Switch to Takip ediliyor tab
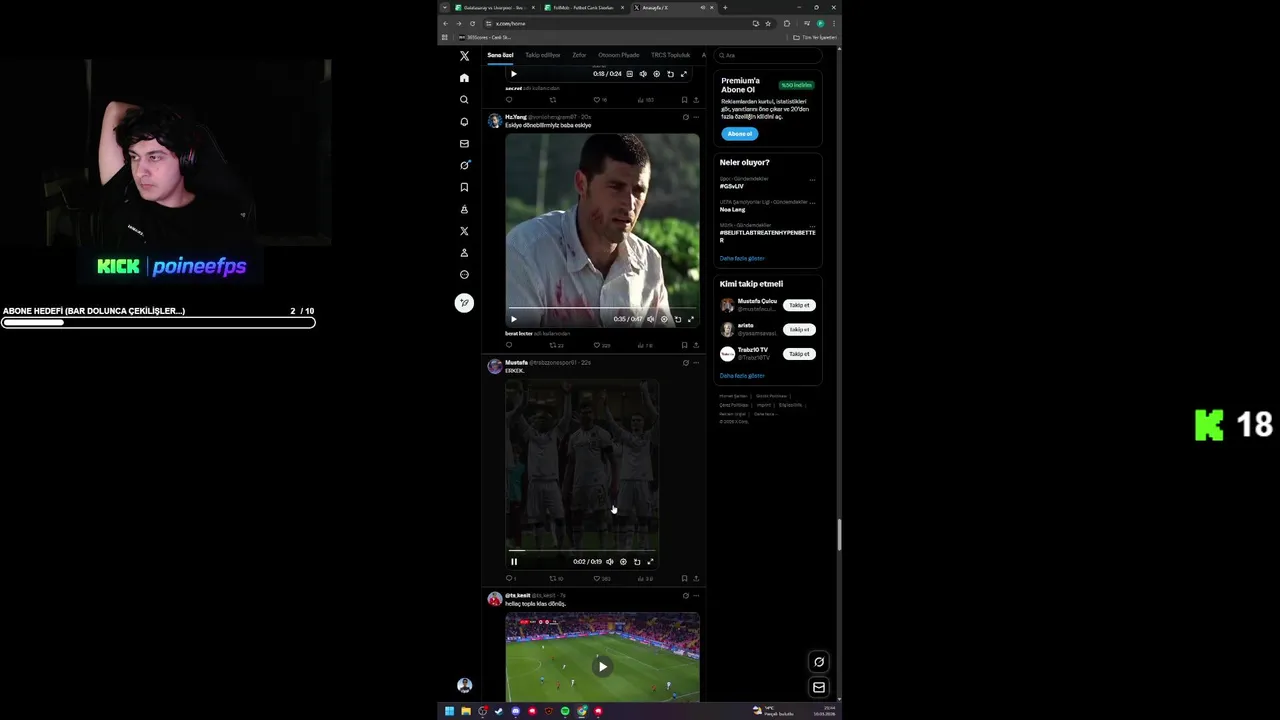1280x720 pixels. point(543,55)
